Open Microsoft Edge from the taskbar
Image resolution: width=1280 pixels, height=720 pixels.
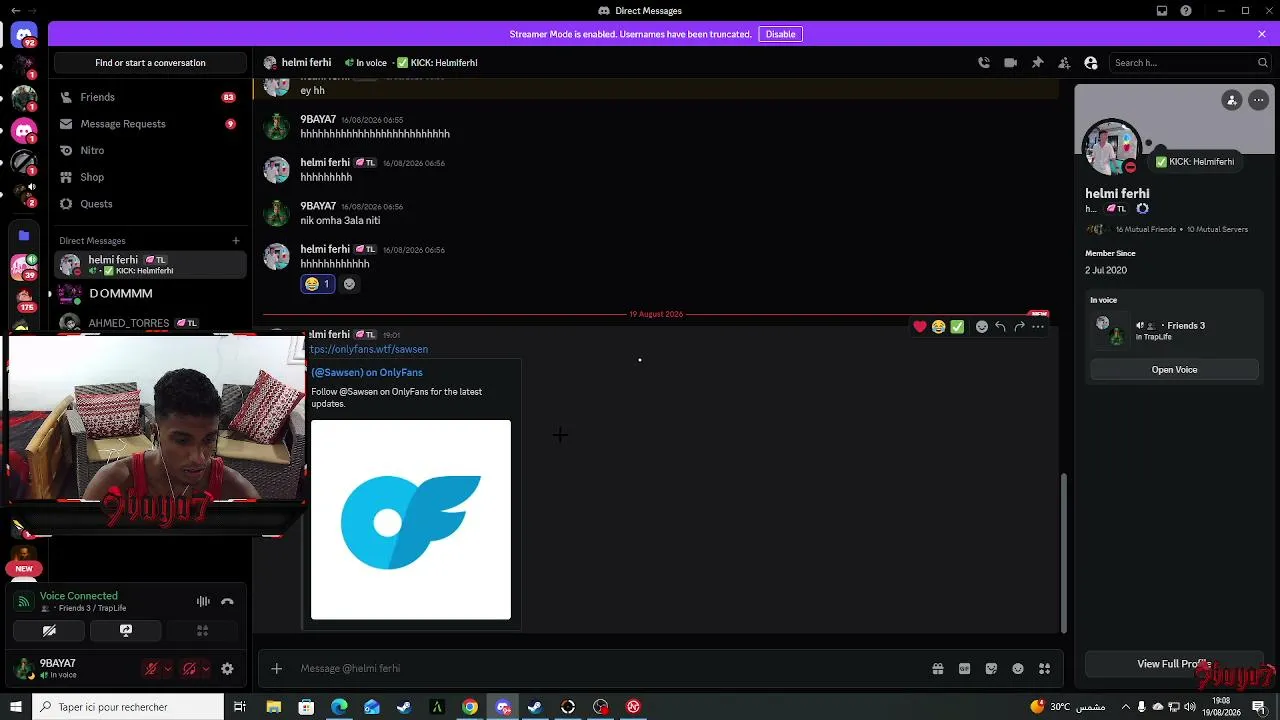[x=339, y=707]
